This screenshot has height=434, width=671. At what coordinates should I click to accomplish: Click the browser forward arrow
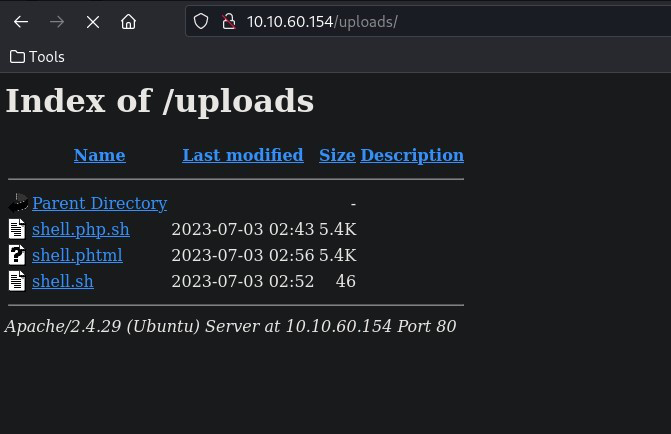pos(57,21)
